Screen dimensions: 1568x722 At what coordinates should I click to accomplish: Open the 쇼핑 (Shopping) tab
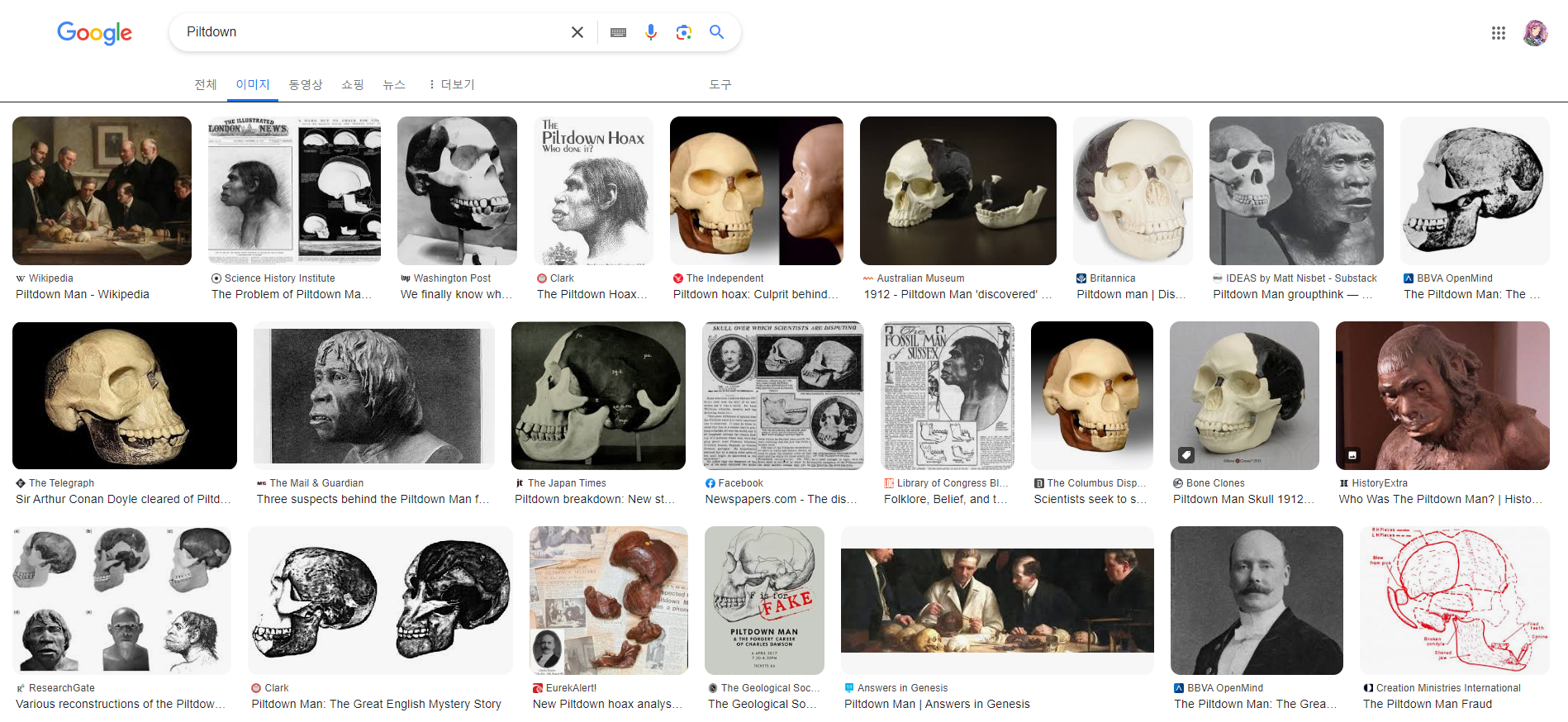[x=353, y=84]
